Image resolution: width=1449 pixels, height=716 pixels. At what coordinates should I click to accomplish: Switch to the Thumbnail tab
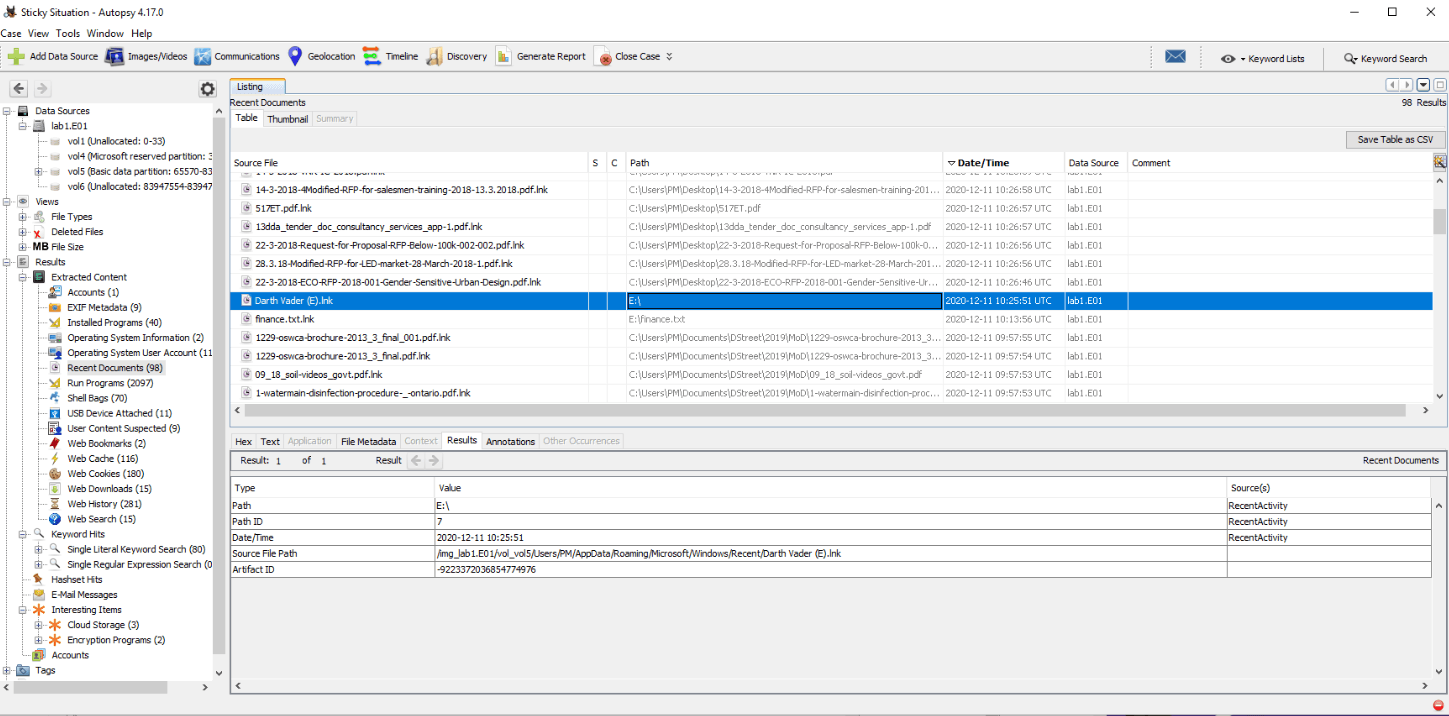[287, 119]
